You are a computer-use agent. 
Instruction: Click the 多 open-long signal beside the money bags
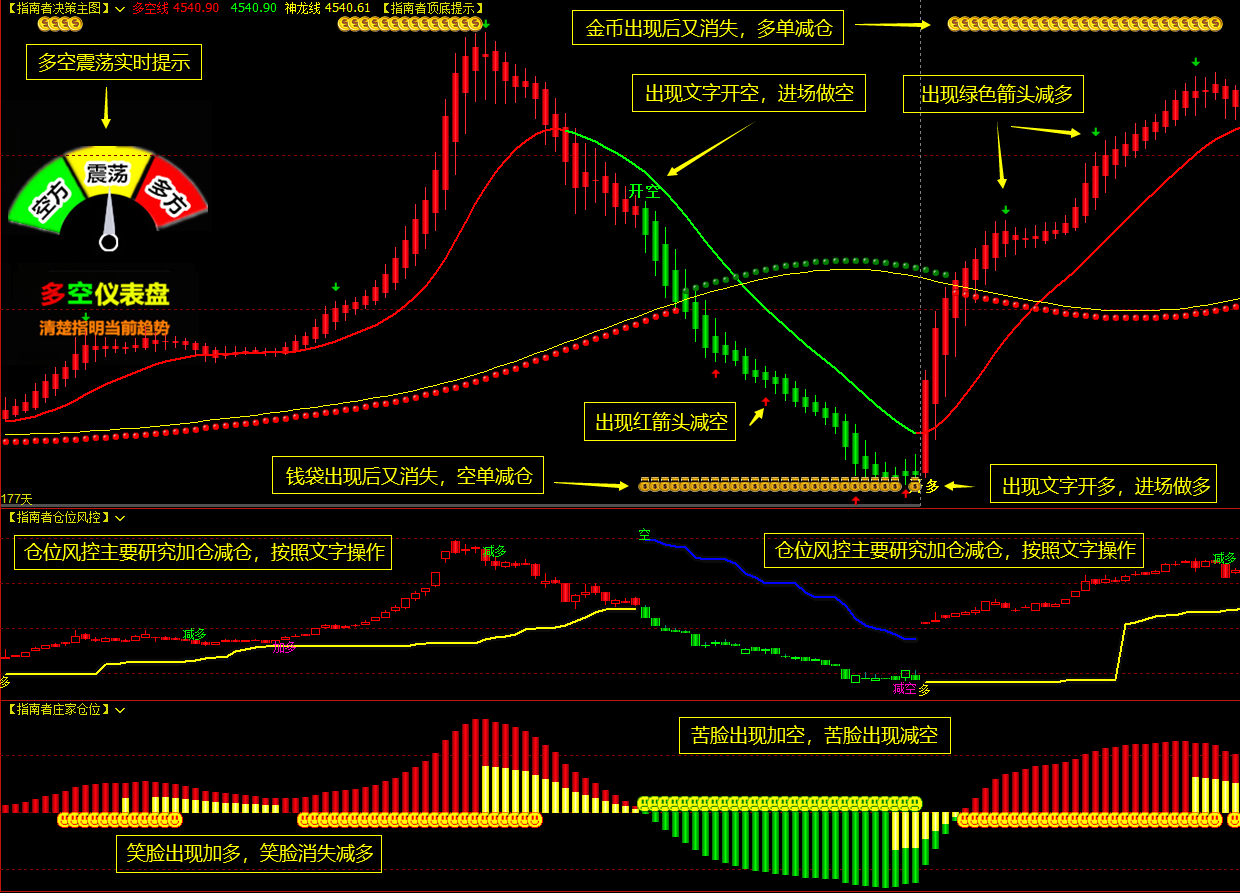932,486
